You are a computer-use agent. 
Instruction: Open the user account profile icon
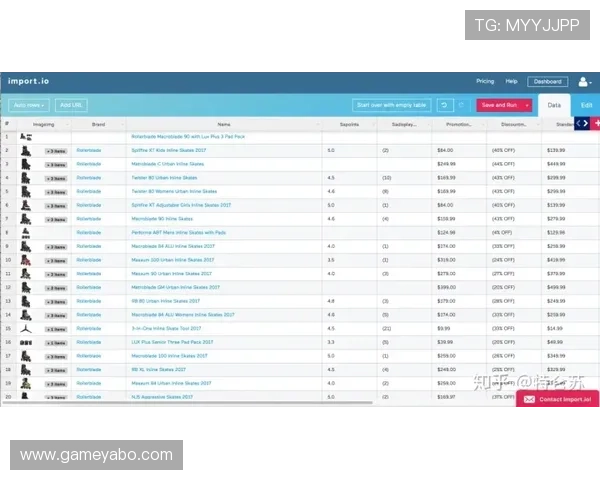[x=584, y=81]
